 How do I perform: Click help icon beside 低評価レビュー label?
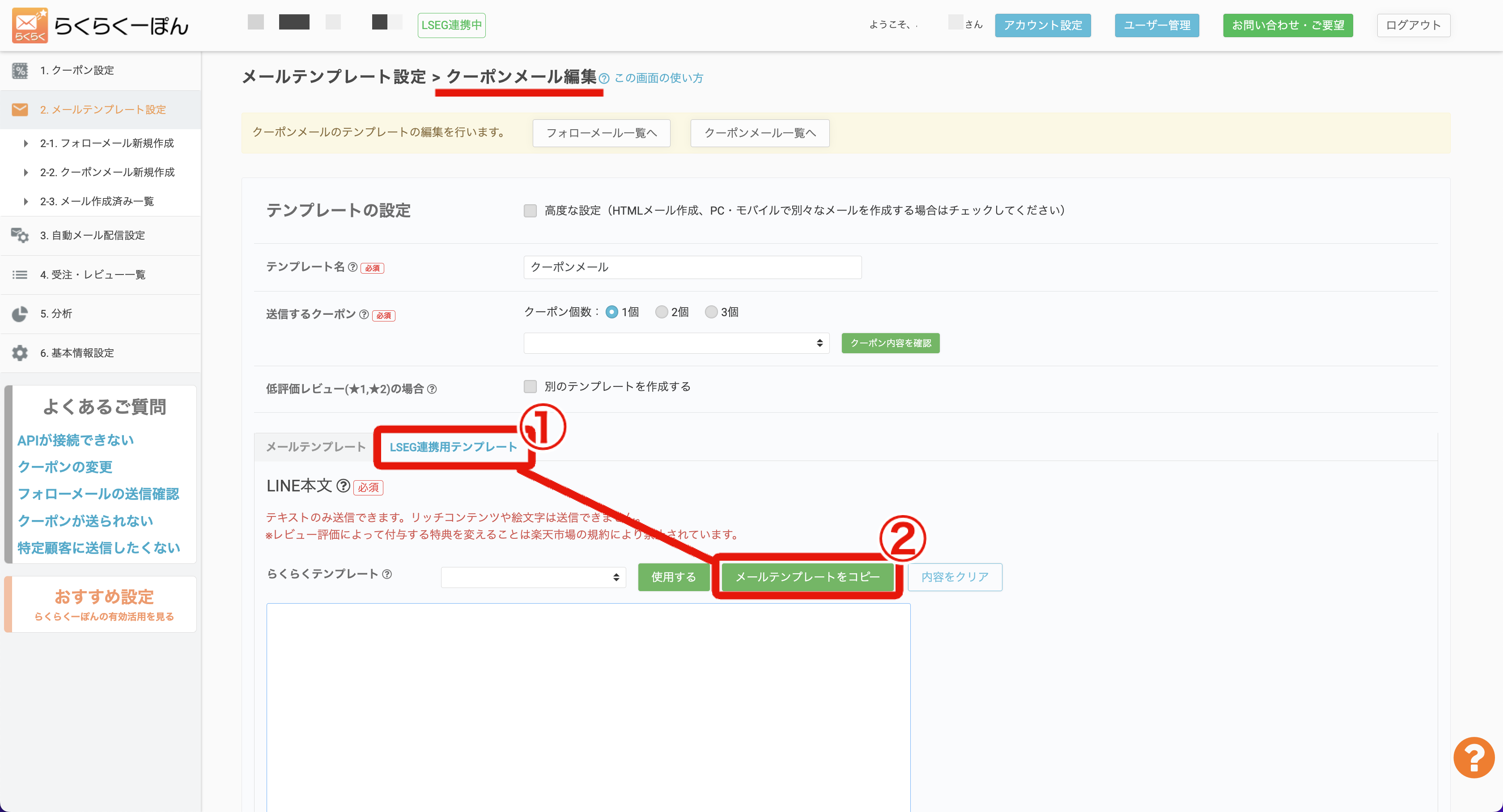click(x=432, y=389)
